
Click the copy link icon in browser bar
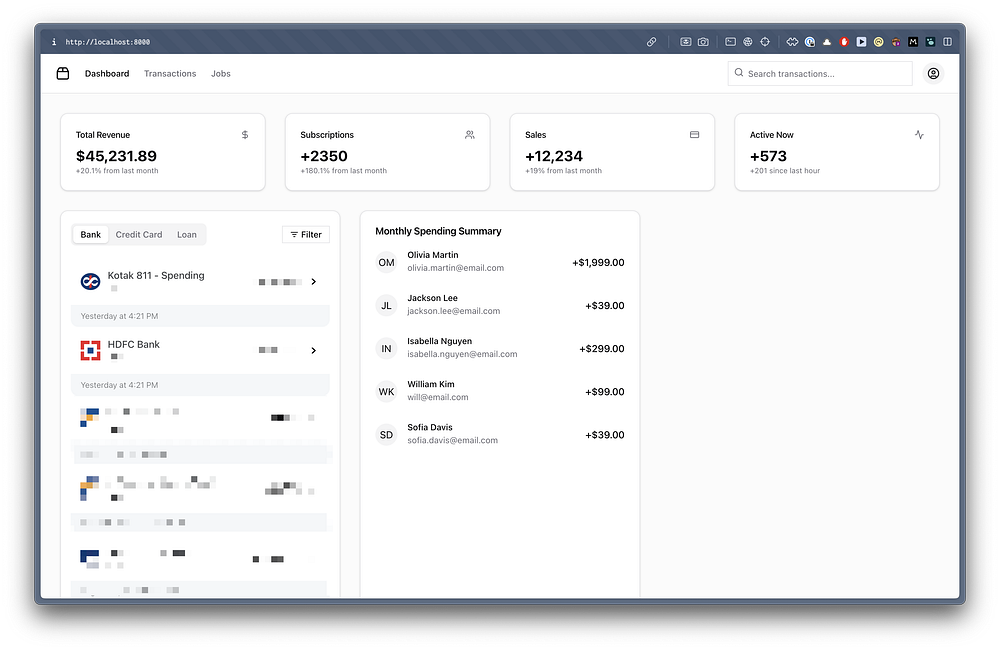651,41
